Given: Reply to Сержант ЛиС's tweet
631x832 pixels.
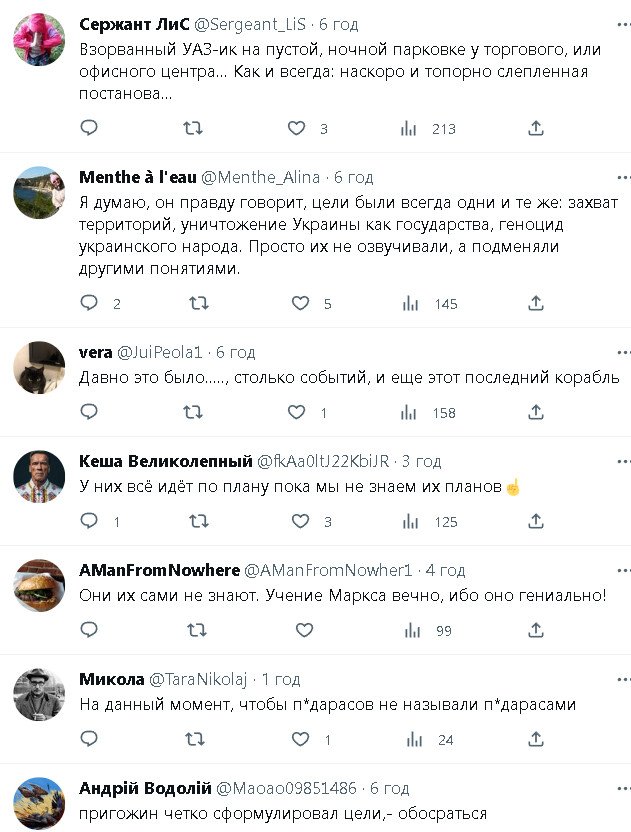Looking at the screenshot, I should click(x=89, y=128).
